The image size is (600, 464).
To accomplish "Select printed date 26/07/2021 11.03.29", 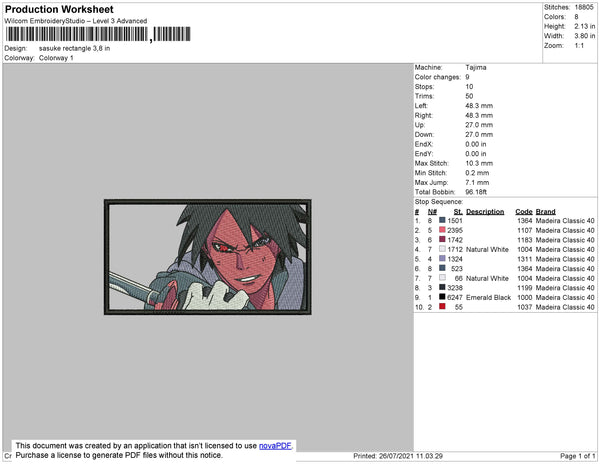I will pos(411,456).
